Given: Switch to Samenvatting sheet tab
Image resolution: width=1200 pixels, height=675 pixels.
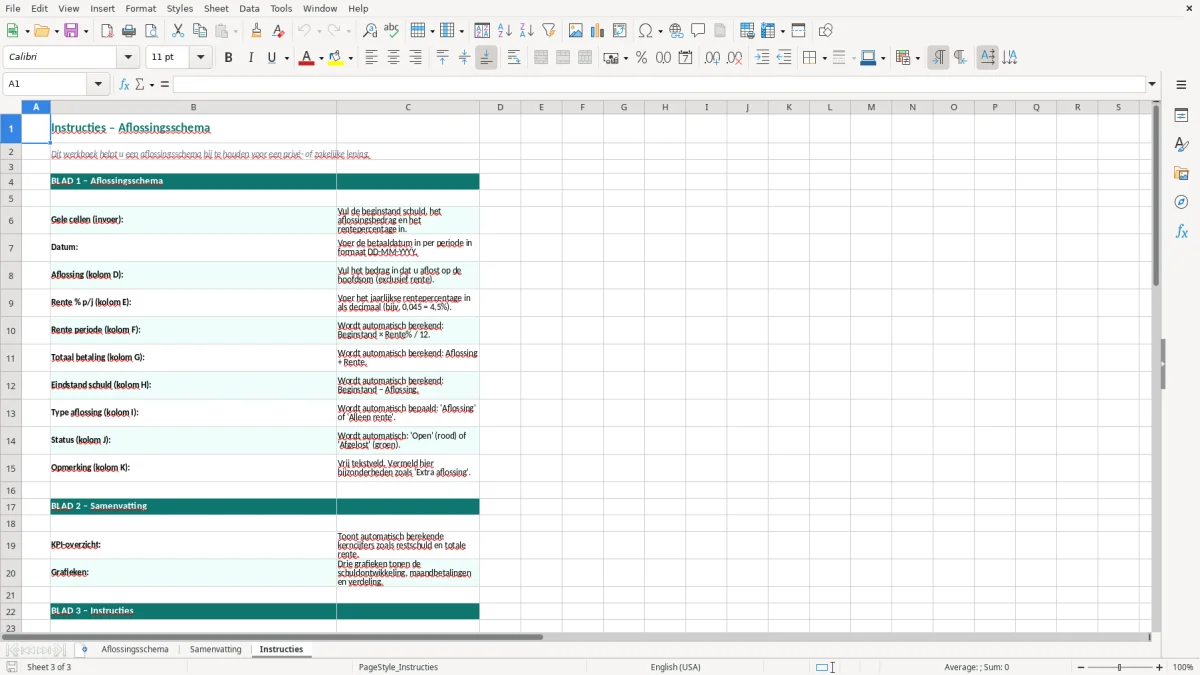Looking at the screenshot, I should (x=216, y=649).
